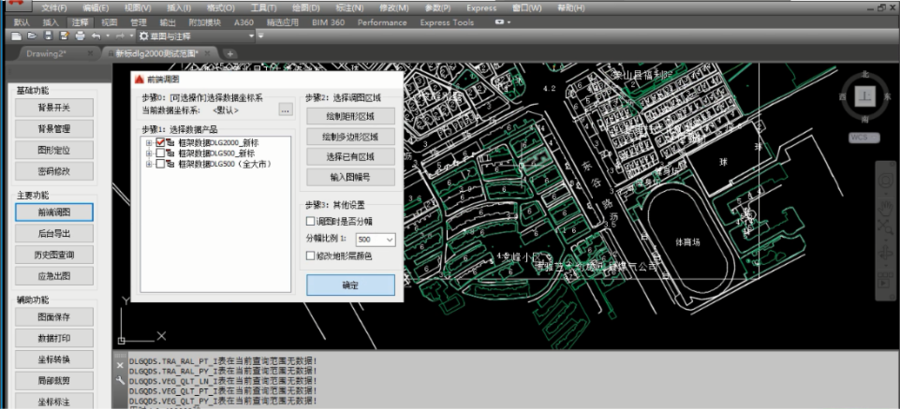Click the 确定 button in dialog
Viewport: 900px width, 409px height.
tap(350, 285)
